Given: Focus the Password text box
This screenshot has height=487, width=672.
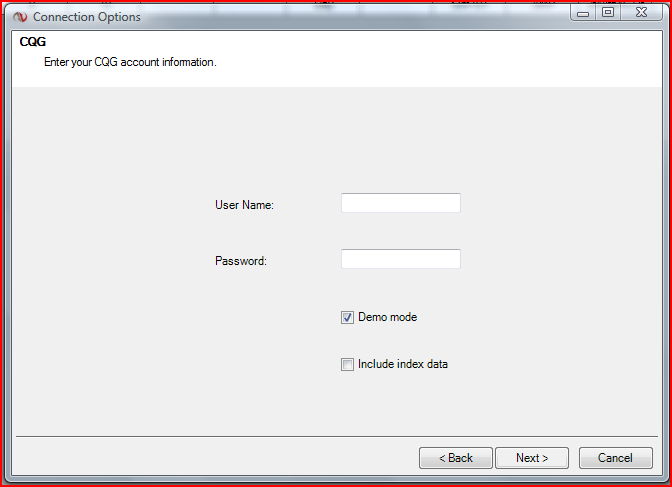Looking at the screenshot, I should pyautogui.click(x=401, y=259).
